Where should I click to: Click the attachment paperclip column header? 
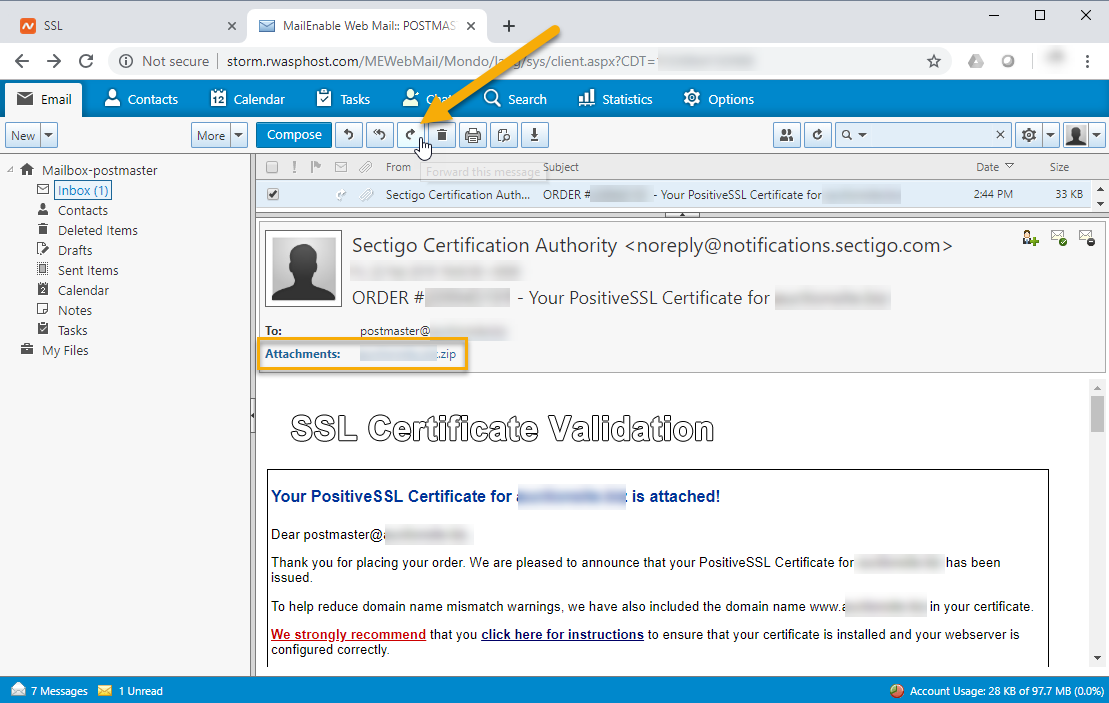point(366,168)
